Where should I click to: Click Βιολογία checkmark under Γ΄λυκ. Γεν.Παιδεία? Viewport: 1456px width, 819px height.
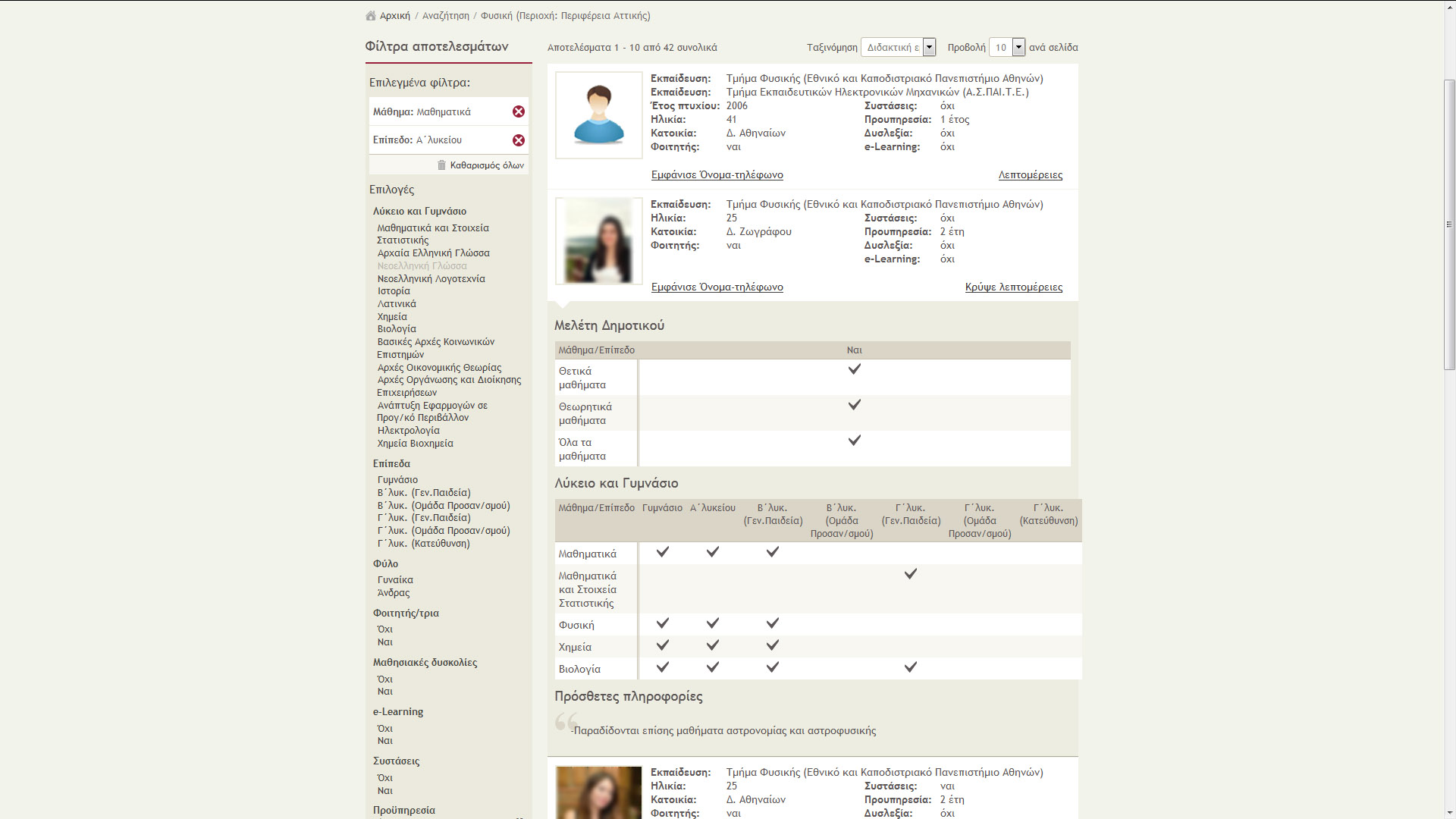click(910, 667)
